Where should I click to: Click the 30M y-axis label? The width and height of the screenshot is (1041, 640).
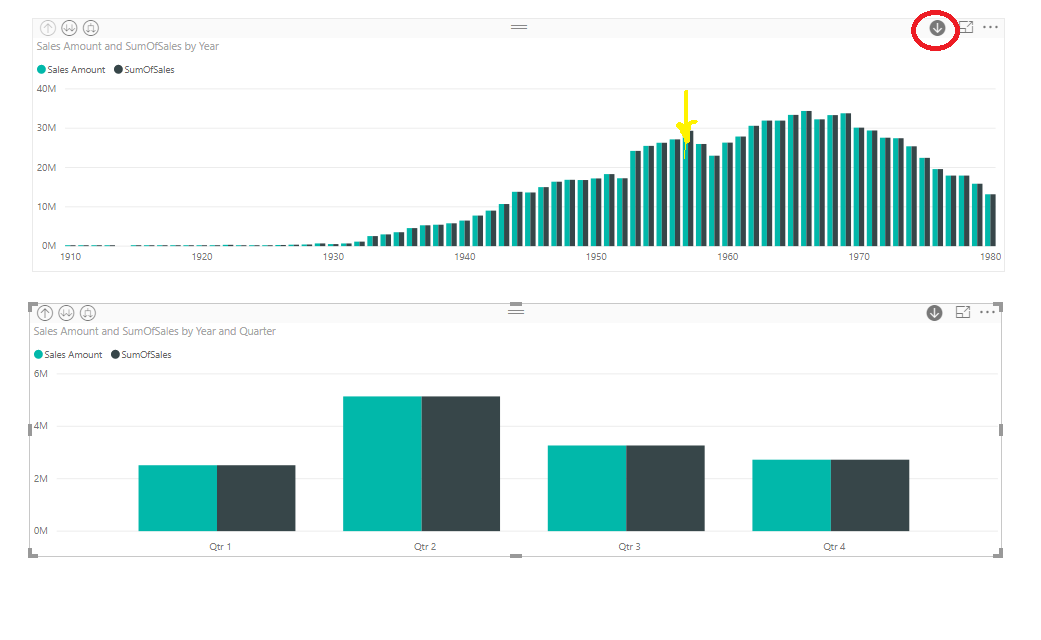point(46,128)
